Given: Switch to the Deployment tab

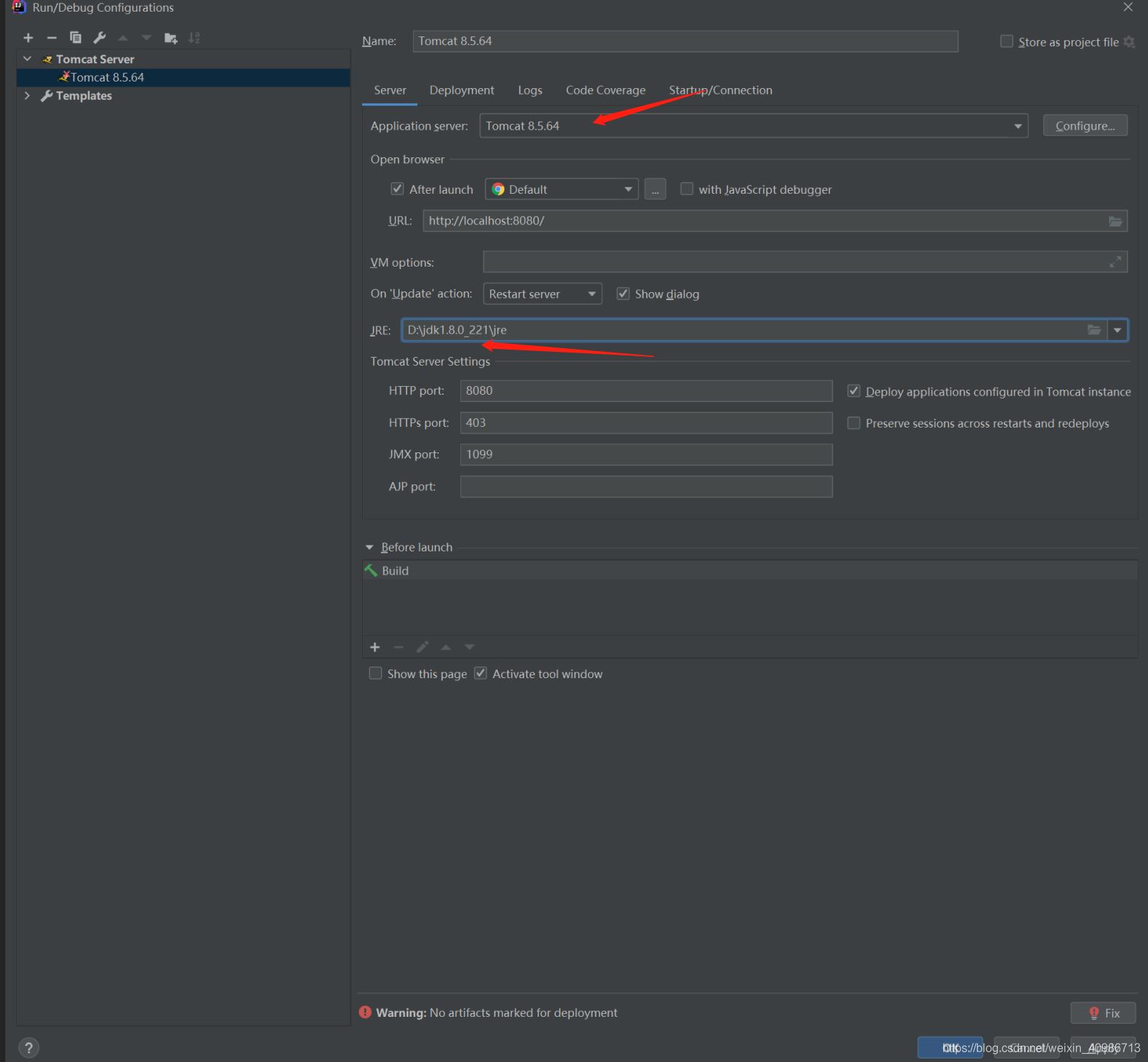Looking at the screenshot, I should coord(461,90).
